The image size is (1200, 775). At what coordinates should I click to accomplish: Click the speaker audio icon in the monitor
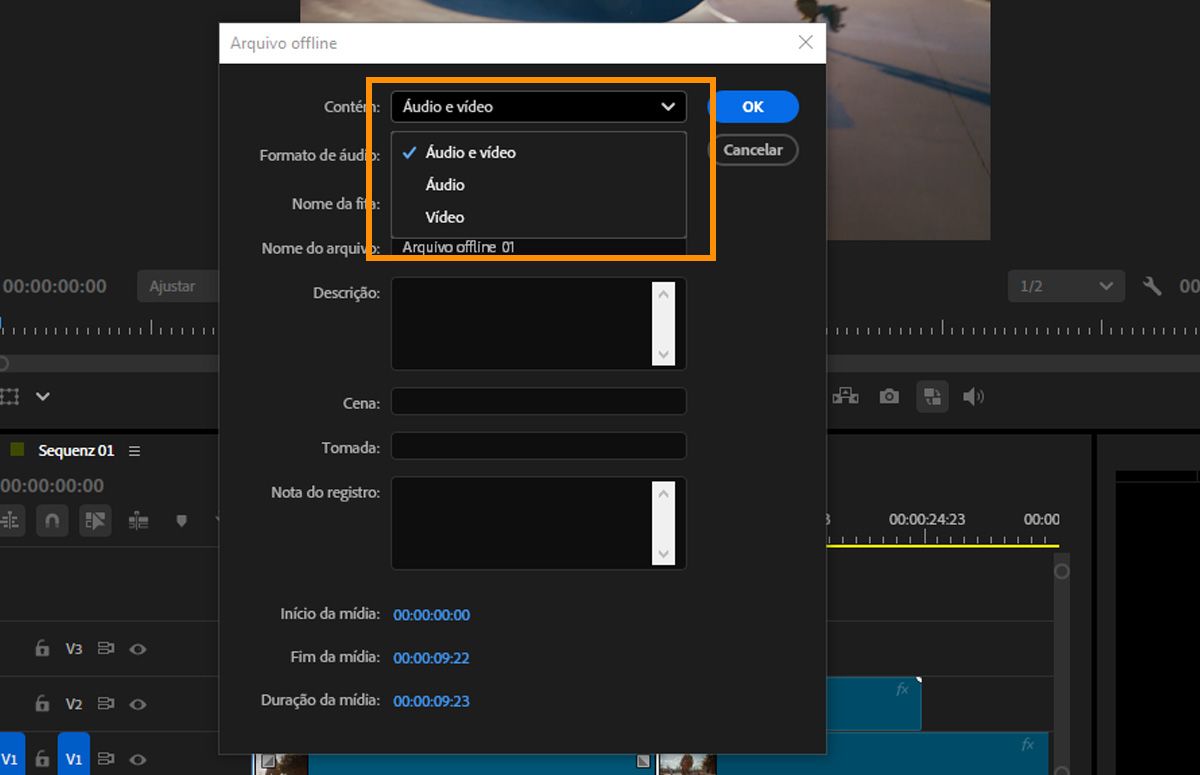click(x=974, y=397)
